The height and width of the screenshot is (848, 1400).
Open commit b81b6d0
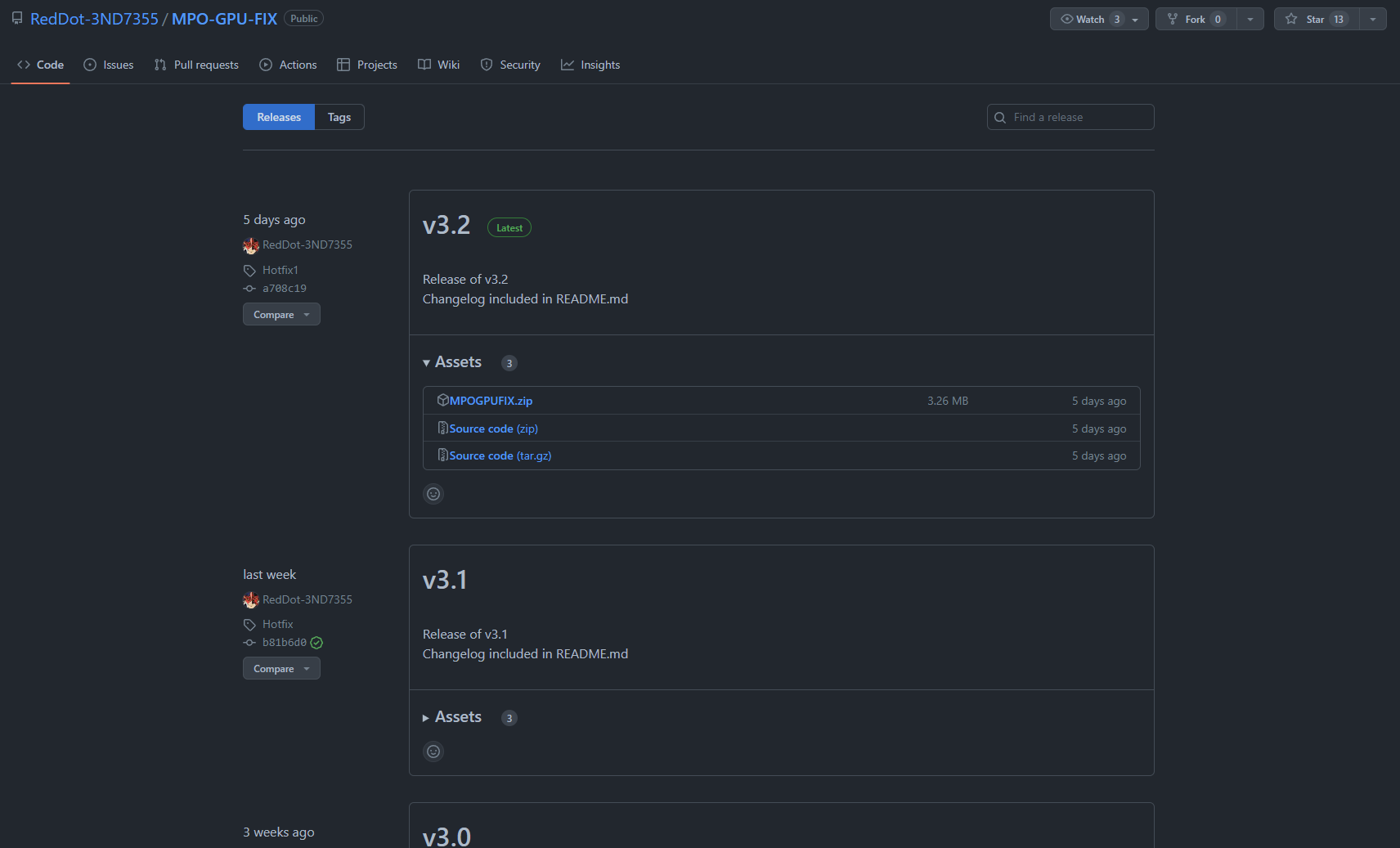pyautogui.click(x=285, y=643)
